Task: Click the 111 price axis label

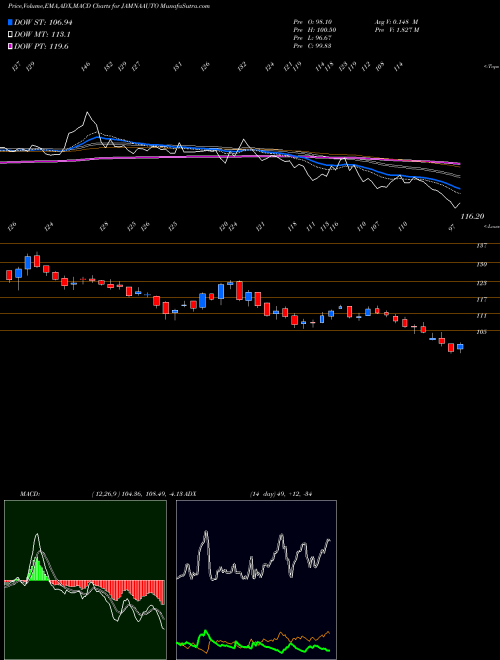Action: click(x=482, y=316)
